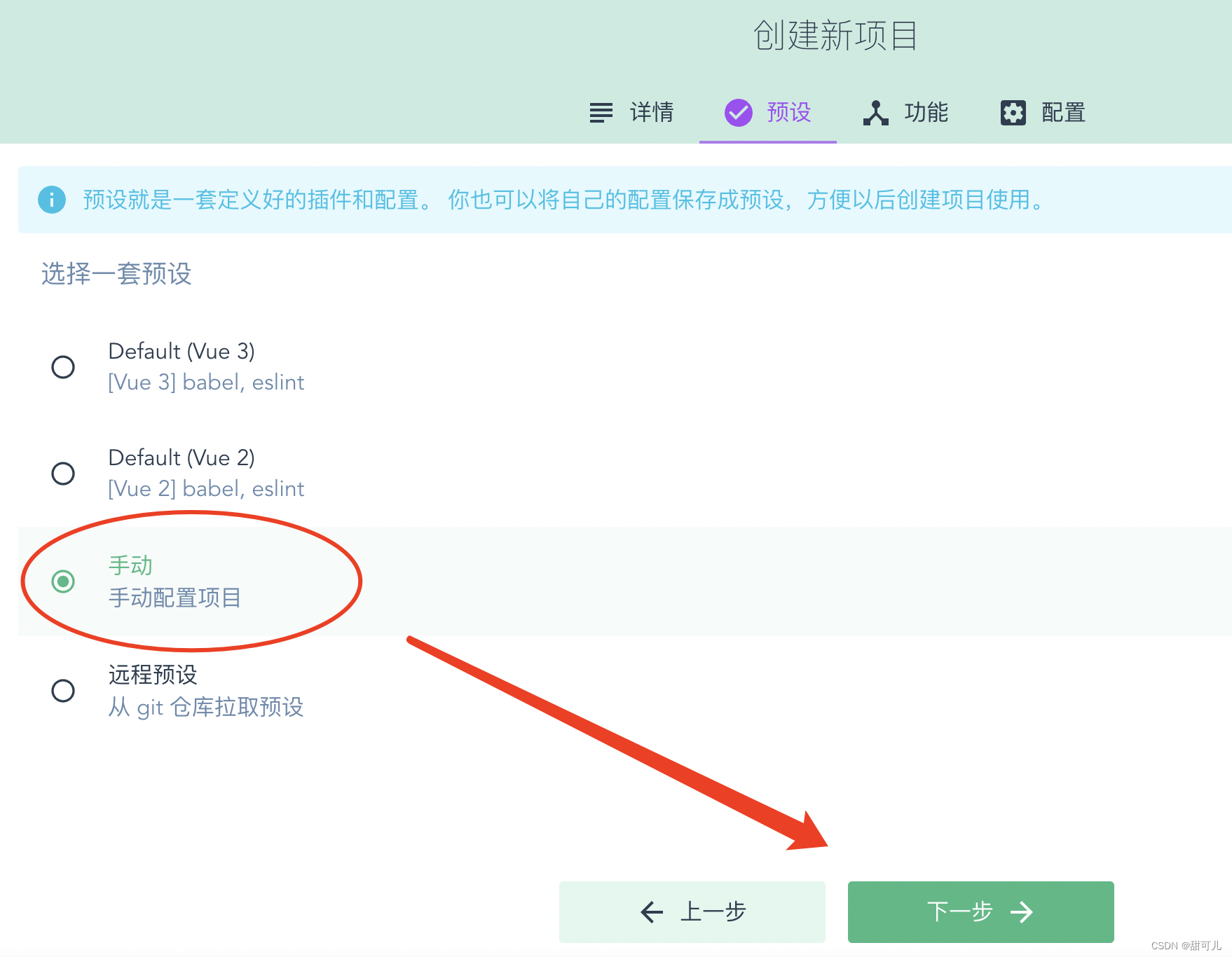Proceed with the 下一步 button
The height and width of the screenshot is (957, 1232).
pyautogui.click(x=981, y=911)
